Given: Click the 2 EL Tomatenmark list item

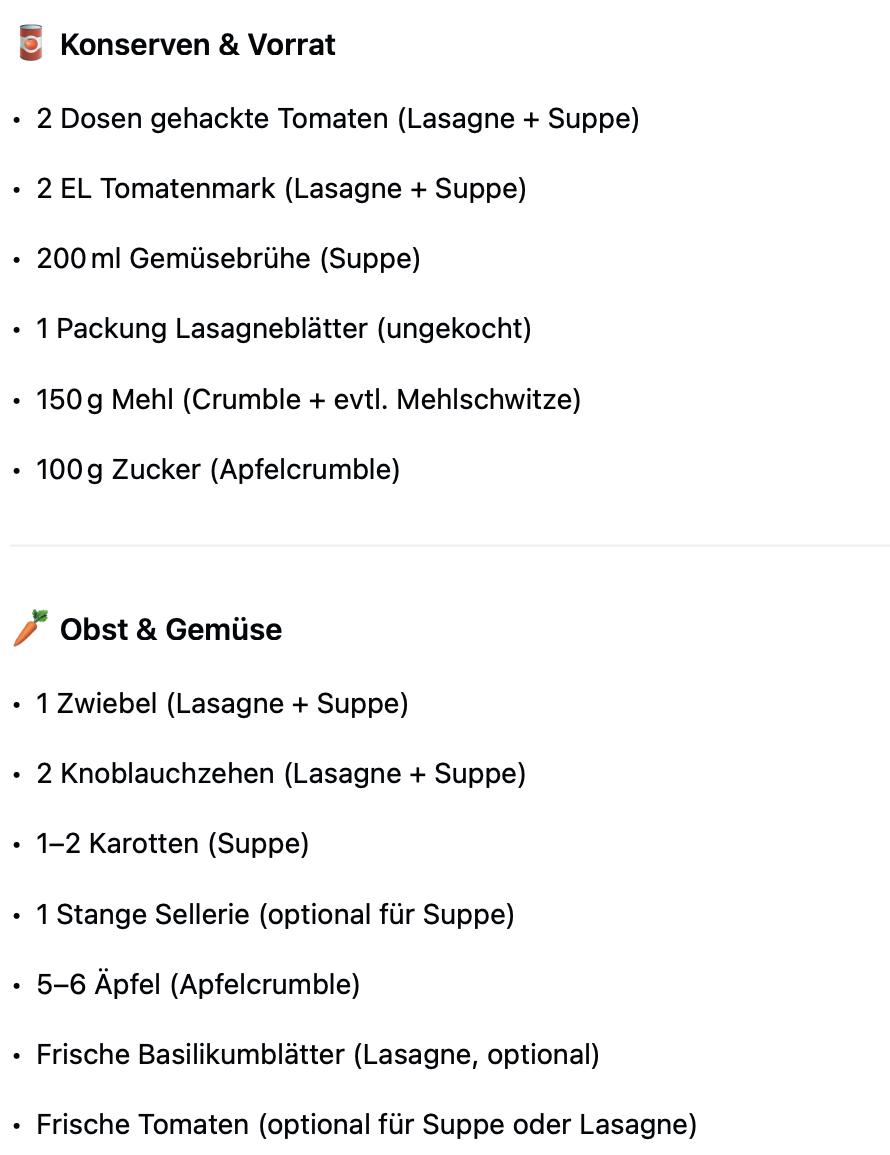Looking at the screenshot, I should click(x=281, y=189).
